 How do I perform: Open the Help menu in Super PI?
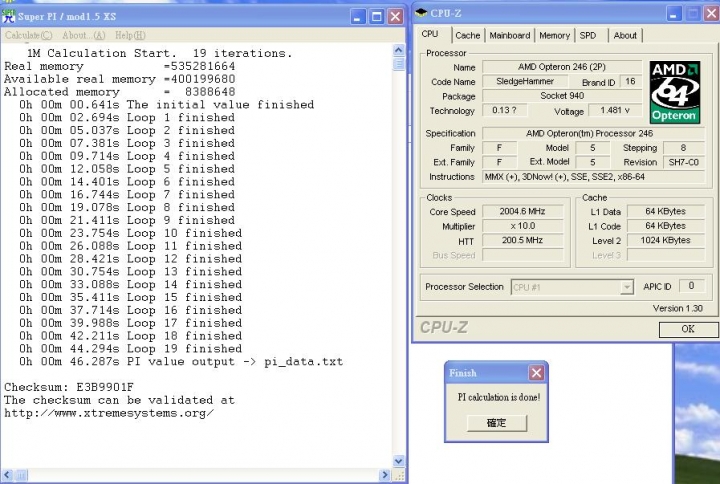[130, 35]
